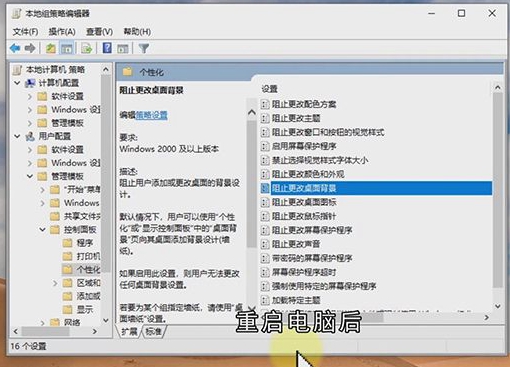Click the Back arrow toolbar icon
This screenshot has height=367, width=510.
pyautogui.click(x=15, y=49)
